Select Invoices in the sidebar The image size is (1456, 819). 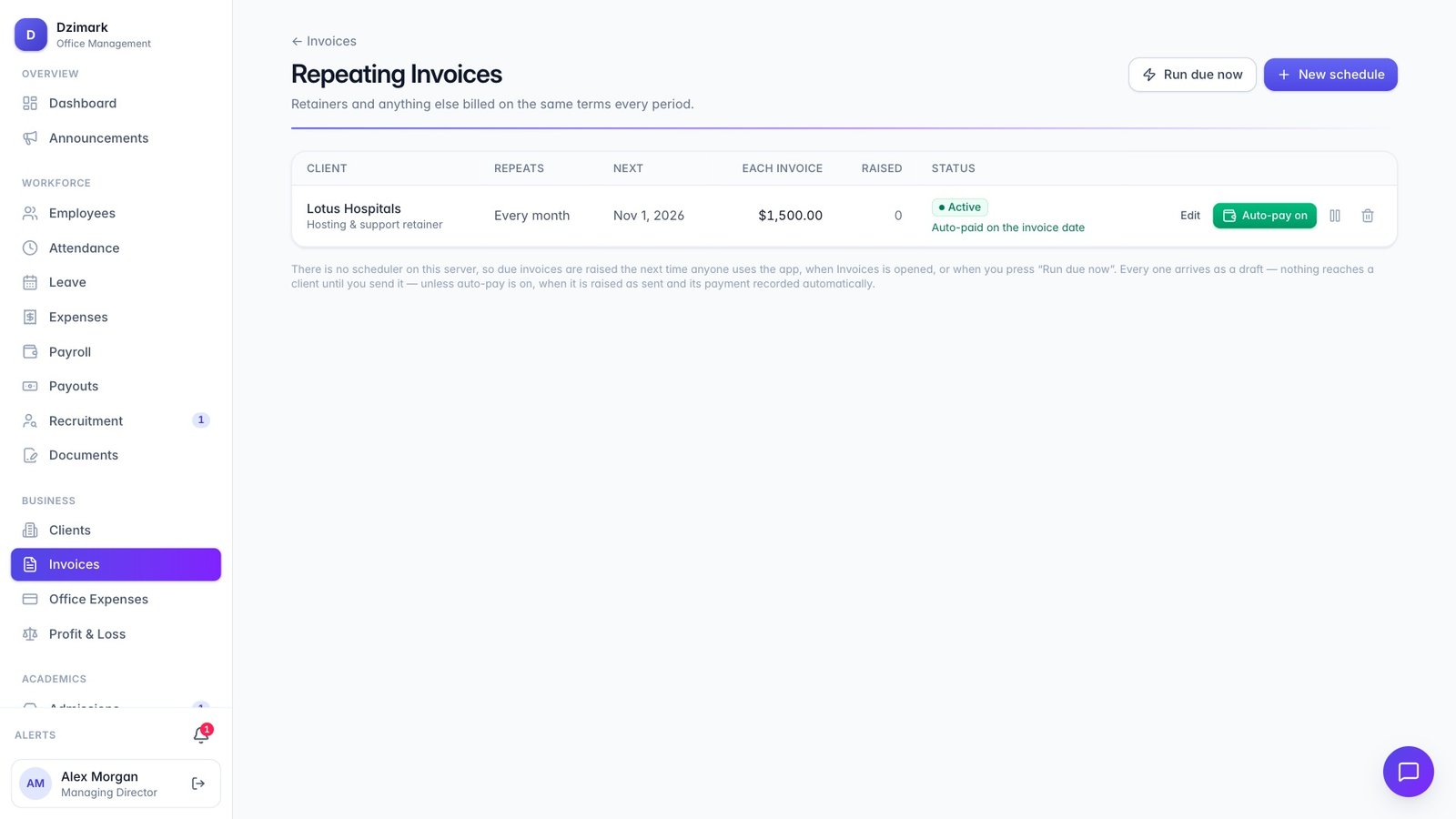[x=116, y=564]
